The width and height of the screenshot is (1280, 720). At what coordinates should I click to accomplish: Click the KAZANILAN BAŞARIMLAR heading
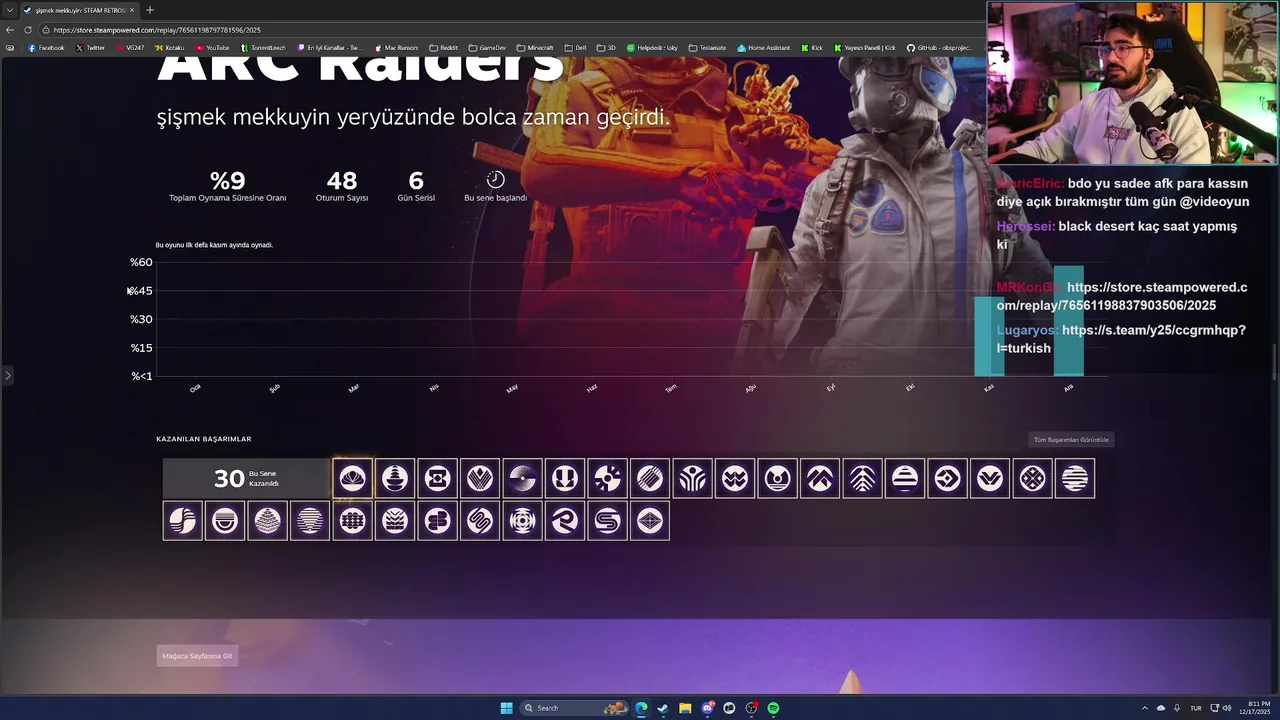pyautogui.click(x=204, y=439)
